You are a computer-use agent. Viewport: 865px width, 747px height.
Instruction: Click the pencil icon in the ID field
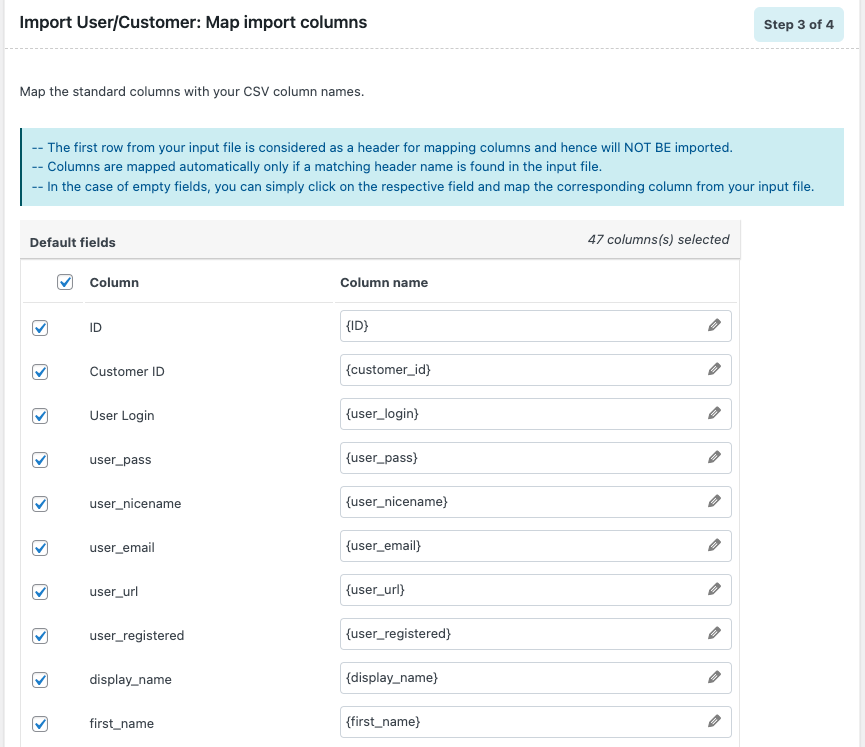[x=714, y=326]
